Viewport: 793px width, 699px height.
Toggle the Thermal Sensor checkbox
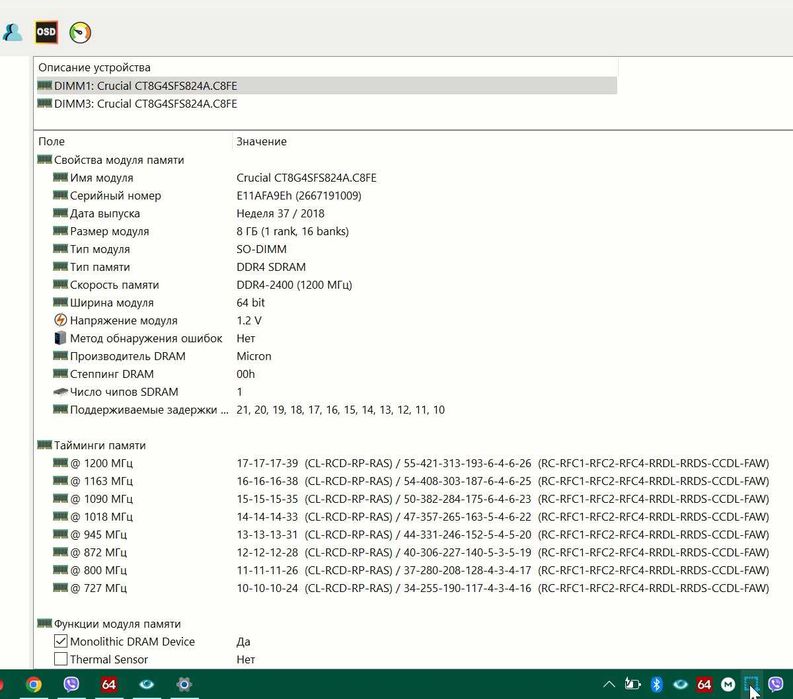pos(60,659)
